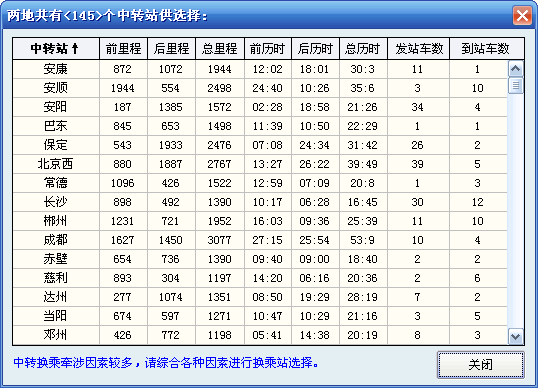Viewport: 538px width, 388px height.
Task: Click 前里程 value 1231 for 郴州
Action: point(122,221)
